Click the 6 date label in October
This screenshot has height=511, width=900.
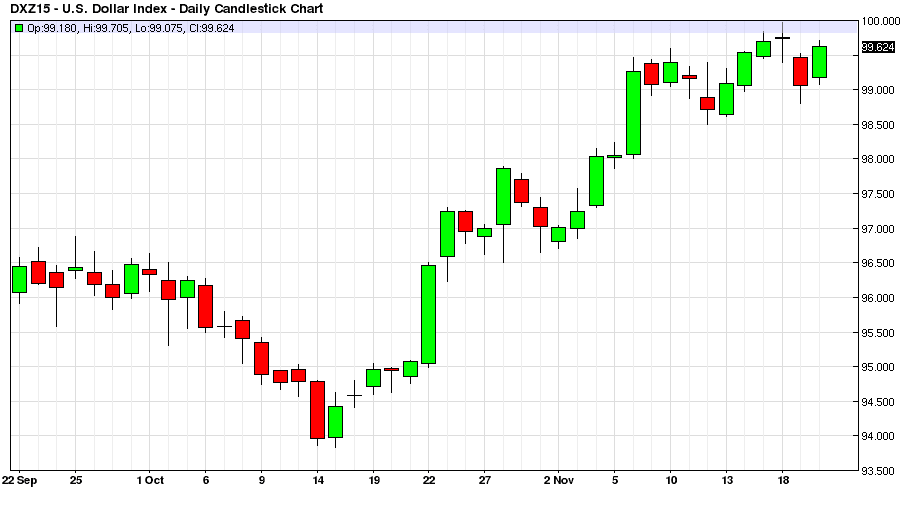(x=206, y=480)
